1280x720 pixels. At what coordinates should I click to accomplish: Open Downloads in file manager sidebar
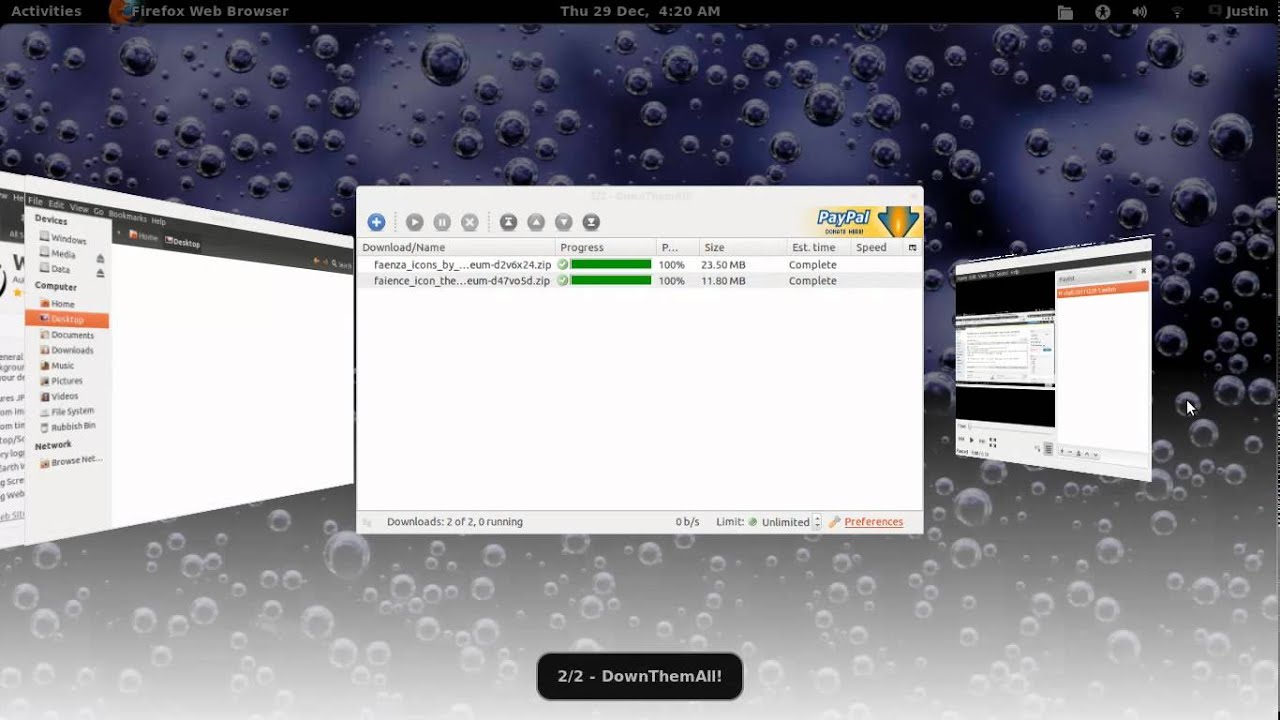[x=66, y=350]
